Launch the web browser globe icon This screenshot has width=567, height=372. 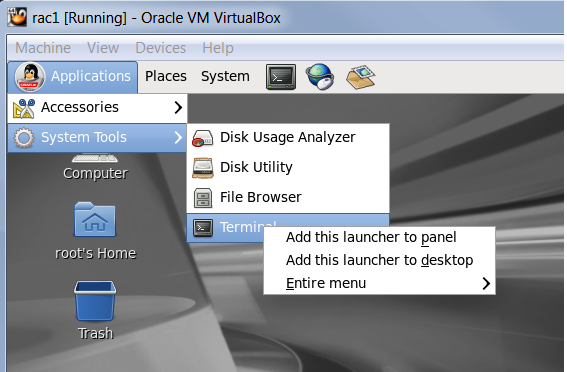pyautogui.click(x=320, y=77)
